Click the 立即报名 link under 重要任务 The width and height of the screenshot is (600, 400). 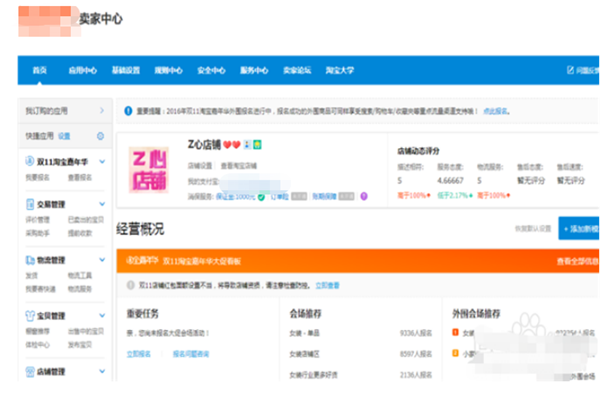tap(140, 354)
